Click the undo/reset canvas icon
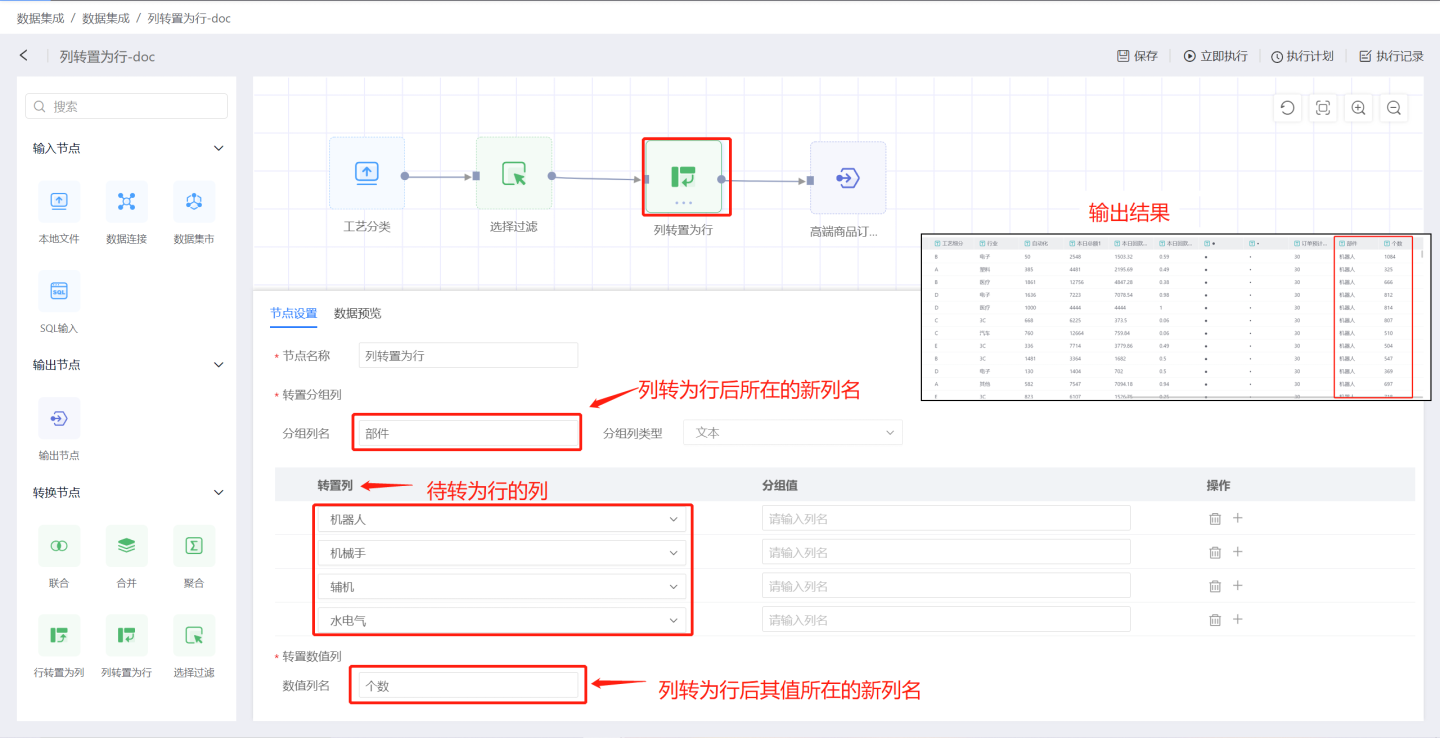The width and height of the screenshot is (1440, 738). 1288,108
